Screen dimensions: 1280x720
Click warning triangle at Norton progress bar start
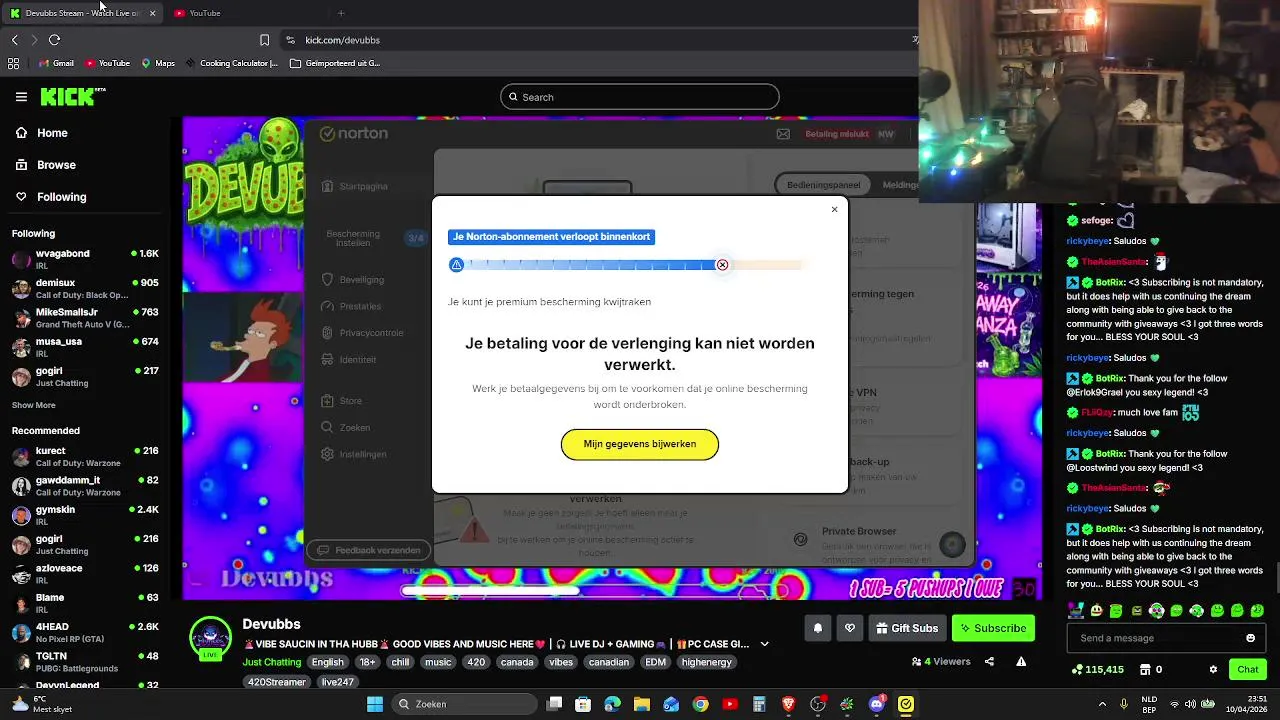pos(456,265)
